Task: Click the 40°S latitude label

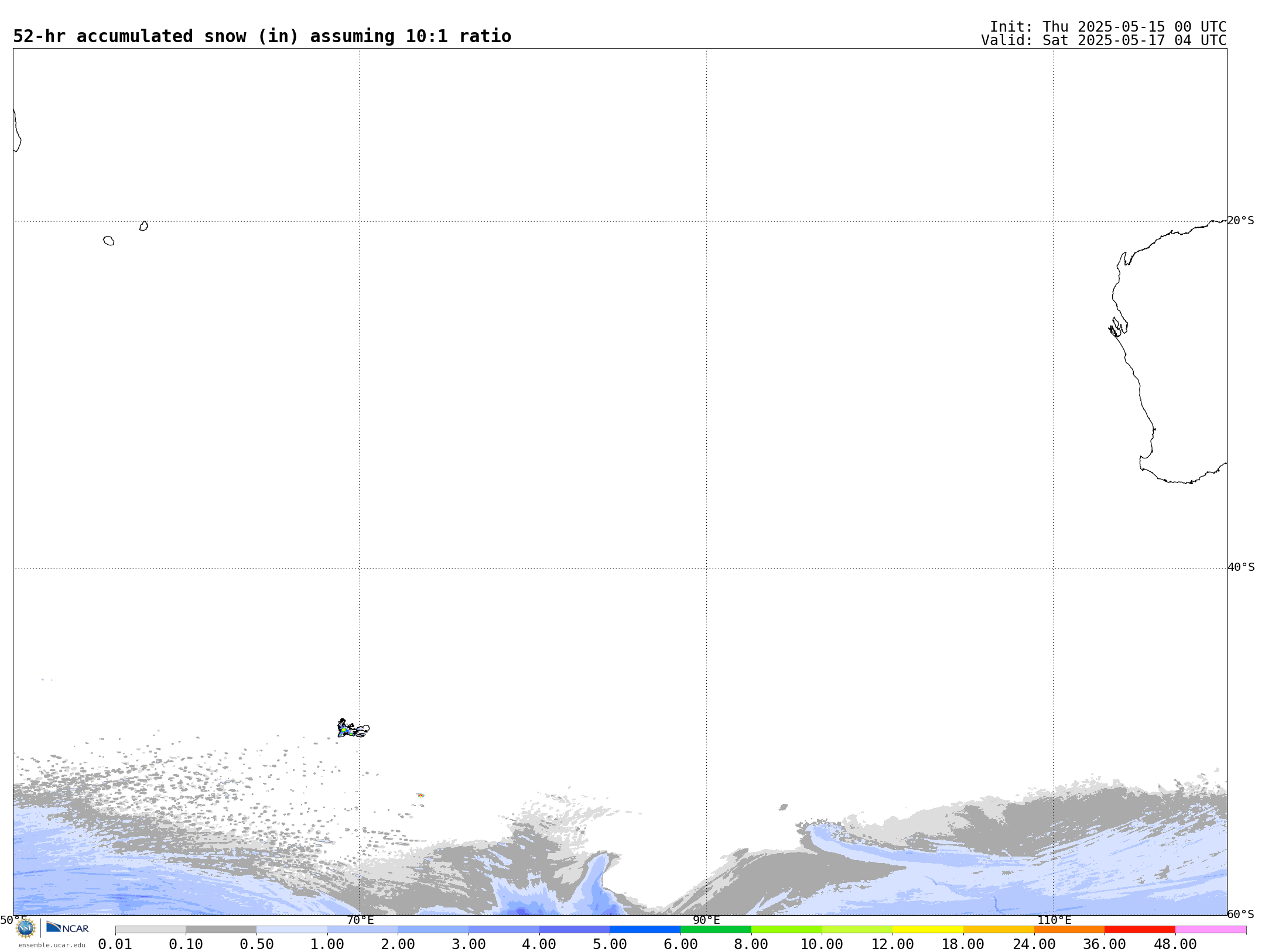Action: 1241,567
